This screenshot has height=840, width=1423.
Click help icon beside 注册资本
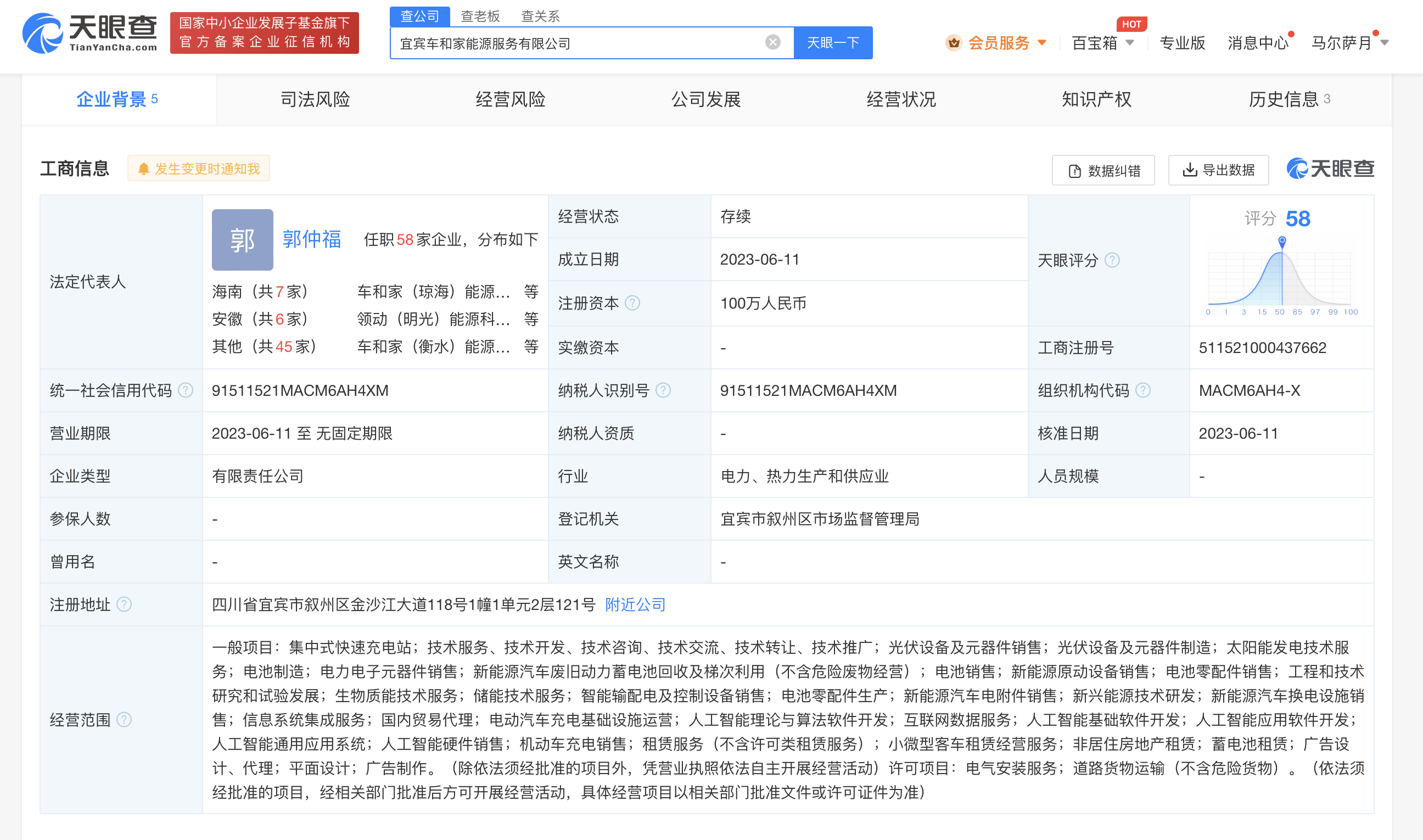[632, 303]
